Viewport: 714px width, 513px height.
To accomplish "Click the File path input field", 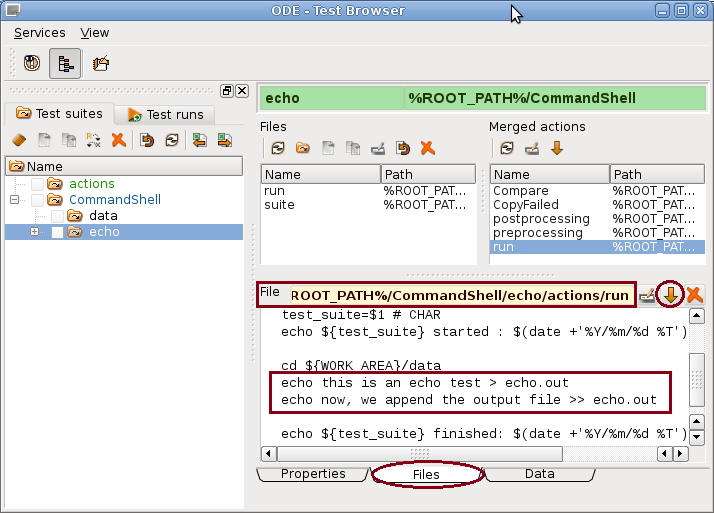I will pos(460,295).
